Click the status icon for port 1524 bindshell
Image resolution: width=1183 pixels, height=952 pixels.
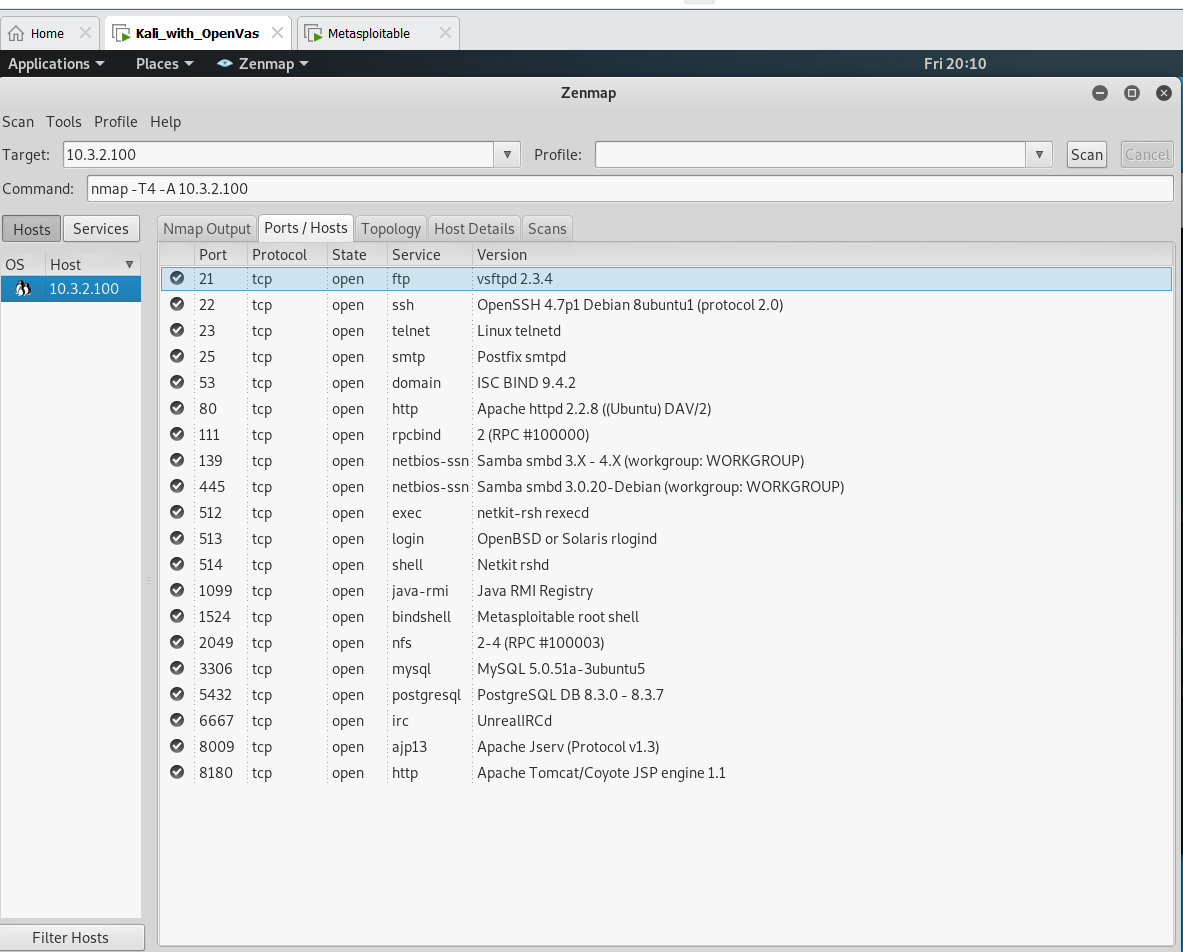177,616
